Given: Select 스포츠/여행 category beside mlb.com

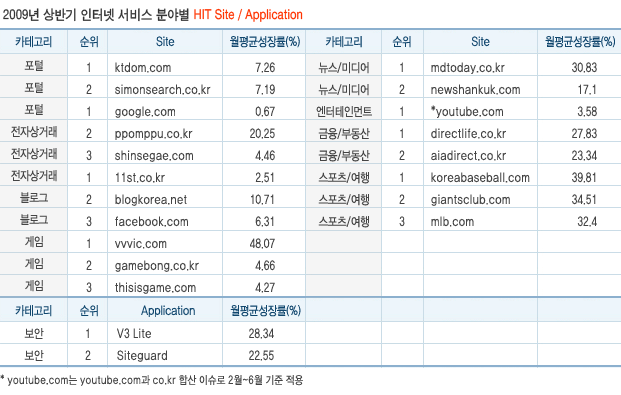Looking at the screenshot, I should (x=344, y=222).
